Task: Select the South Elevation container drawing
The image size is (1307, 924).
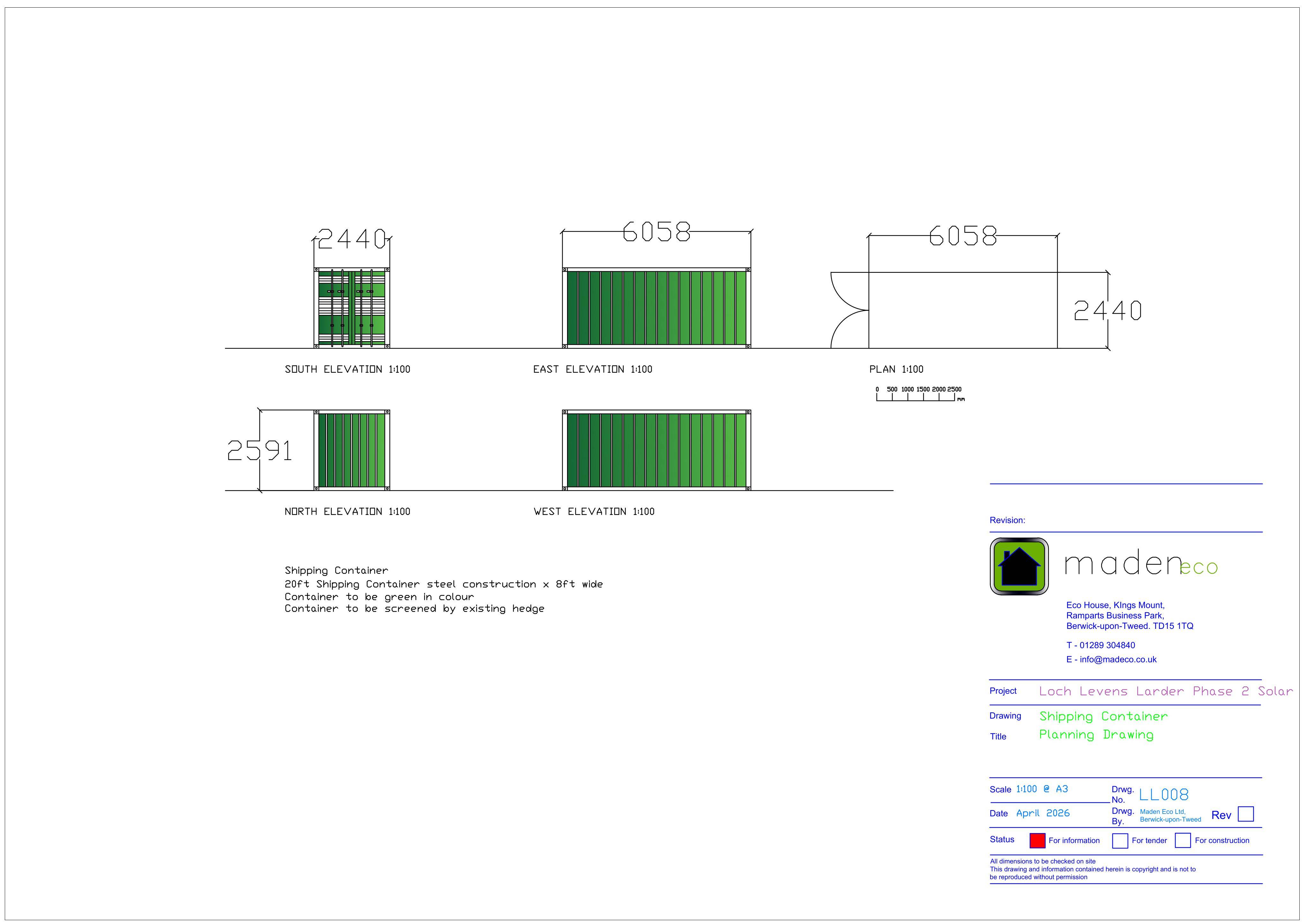Action: pos(352,308)
